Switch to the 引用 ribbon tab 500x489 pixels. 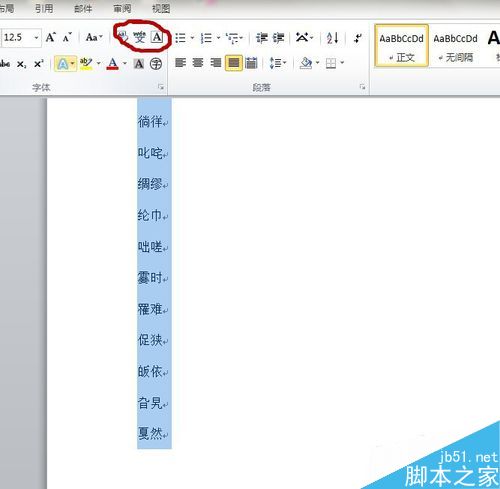pyautogui.click(x=44, y=8)
